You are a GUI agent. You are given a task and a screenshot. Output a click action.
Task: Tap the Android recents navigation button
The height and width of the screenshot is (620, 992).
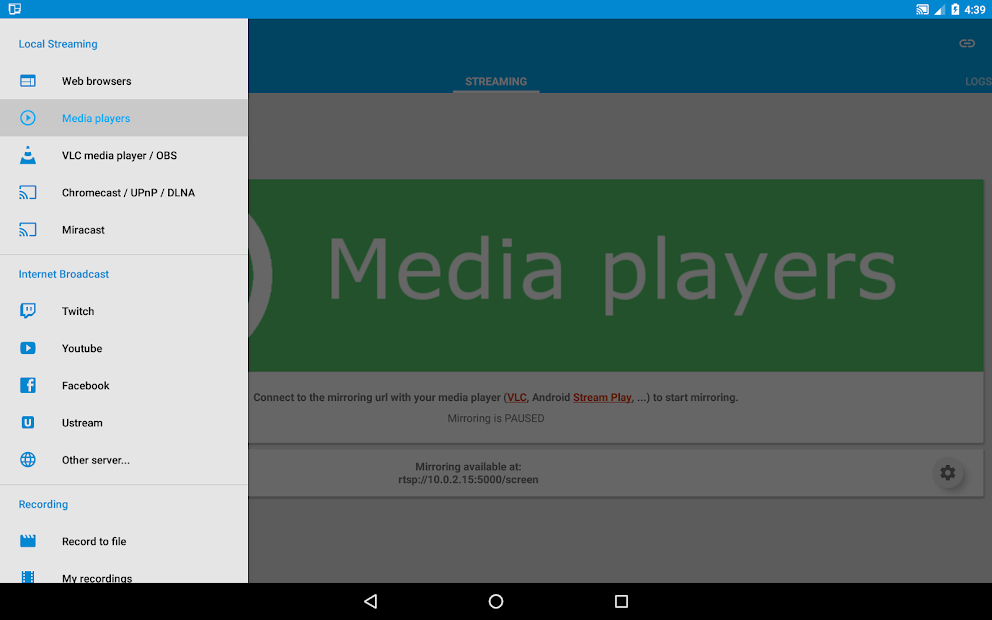click(620, 601)
